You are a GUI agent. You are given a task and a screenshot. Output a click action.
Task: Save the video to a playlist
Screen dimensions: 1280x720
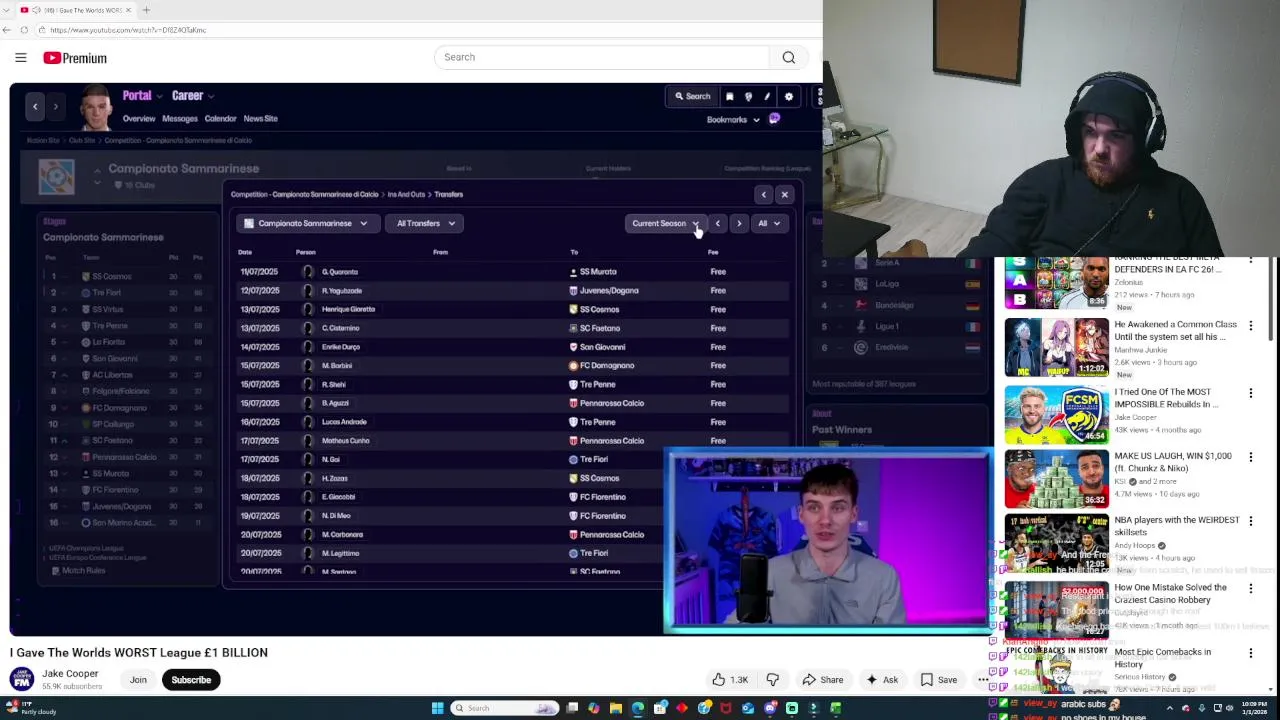939,680
